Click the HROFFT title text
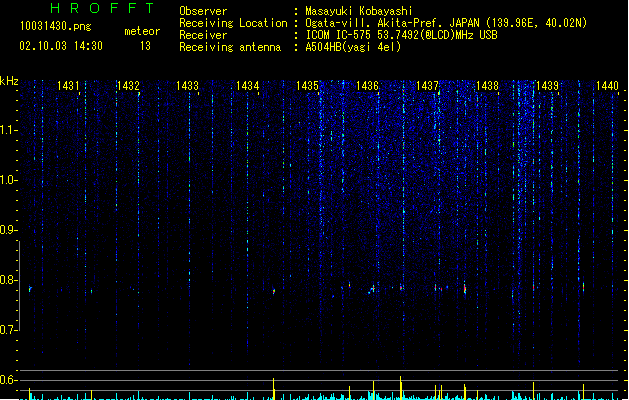The height and width of the screenshot is (400, 629). coord(102,8)
